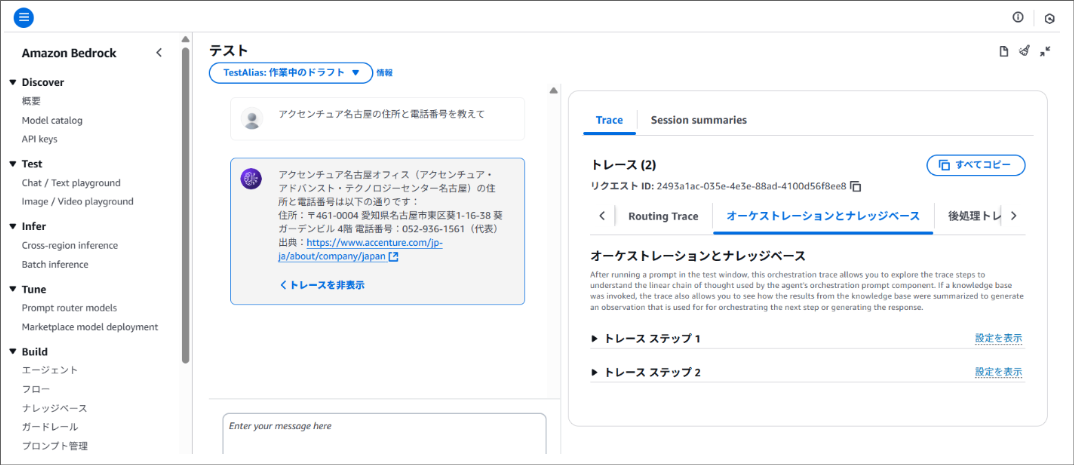
Task: Switch to the Session summaries tab
Action: point(699,120)
